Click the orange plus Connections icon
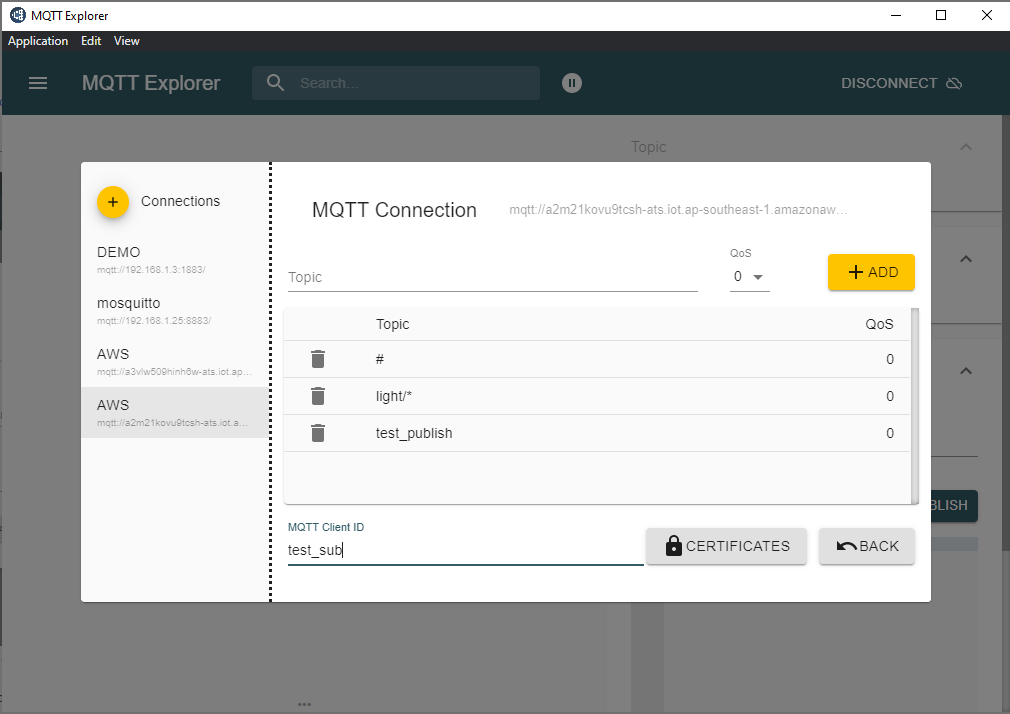This screenshot has height=714, width=1010. tap(113, 201)
